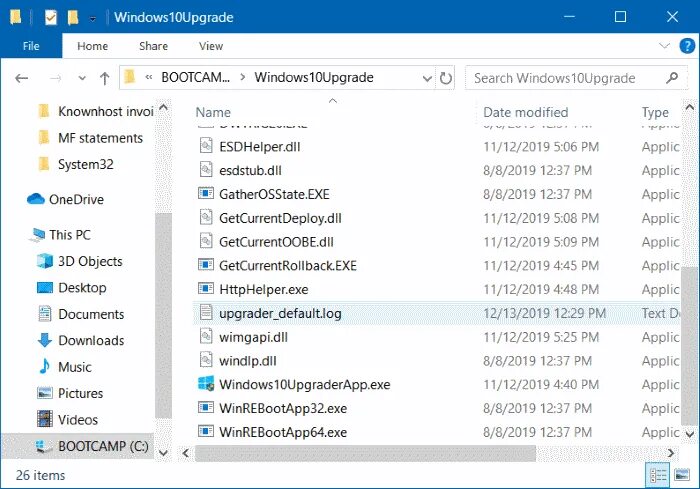The height and width of the screenshot is (489, 700).
Task: Select the HttpHelper.exe application icon
Action: pos(206,288)
